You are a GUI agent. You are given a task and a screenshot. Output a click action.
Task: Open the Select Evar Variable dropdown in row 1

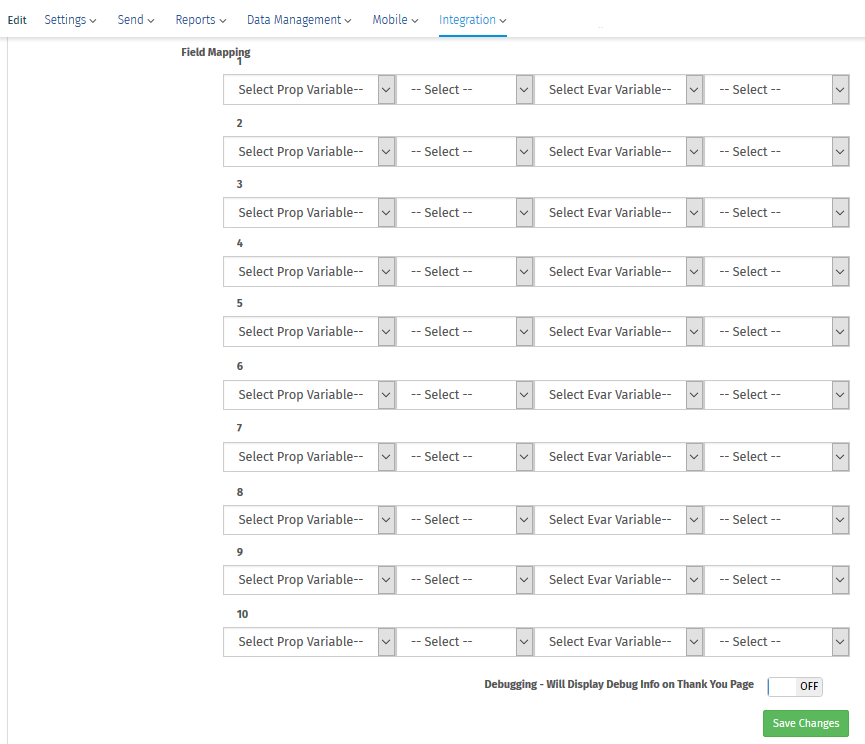click(x=618, y=89)
